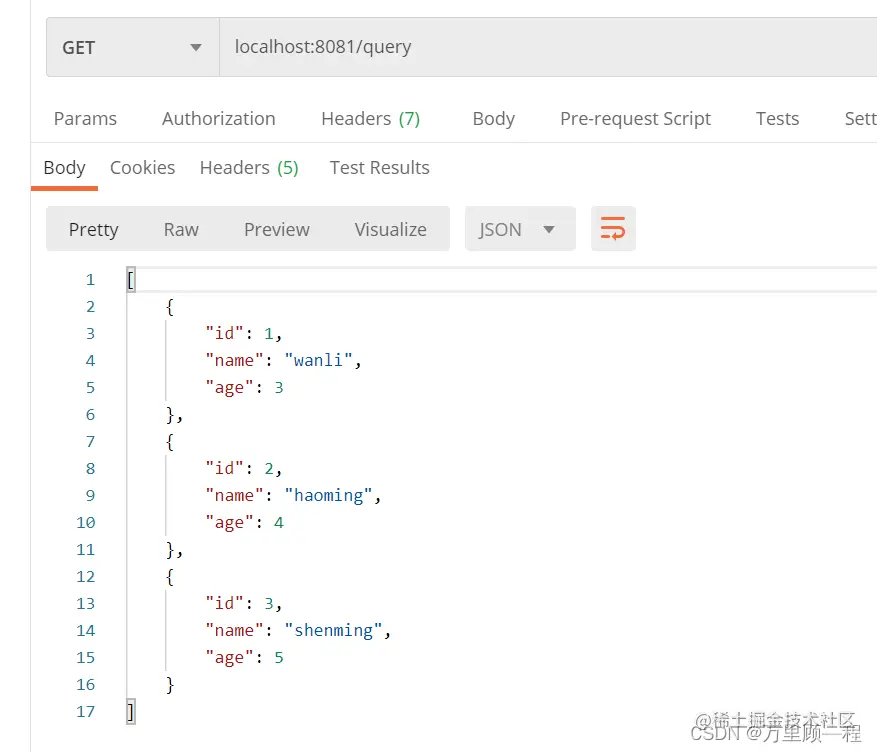Viewport: 877px width, 752px height.
Task: Open the request Params tab
Action: (85, 119)
